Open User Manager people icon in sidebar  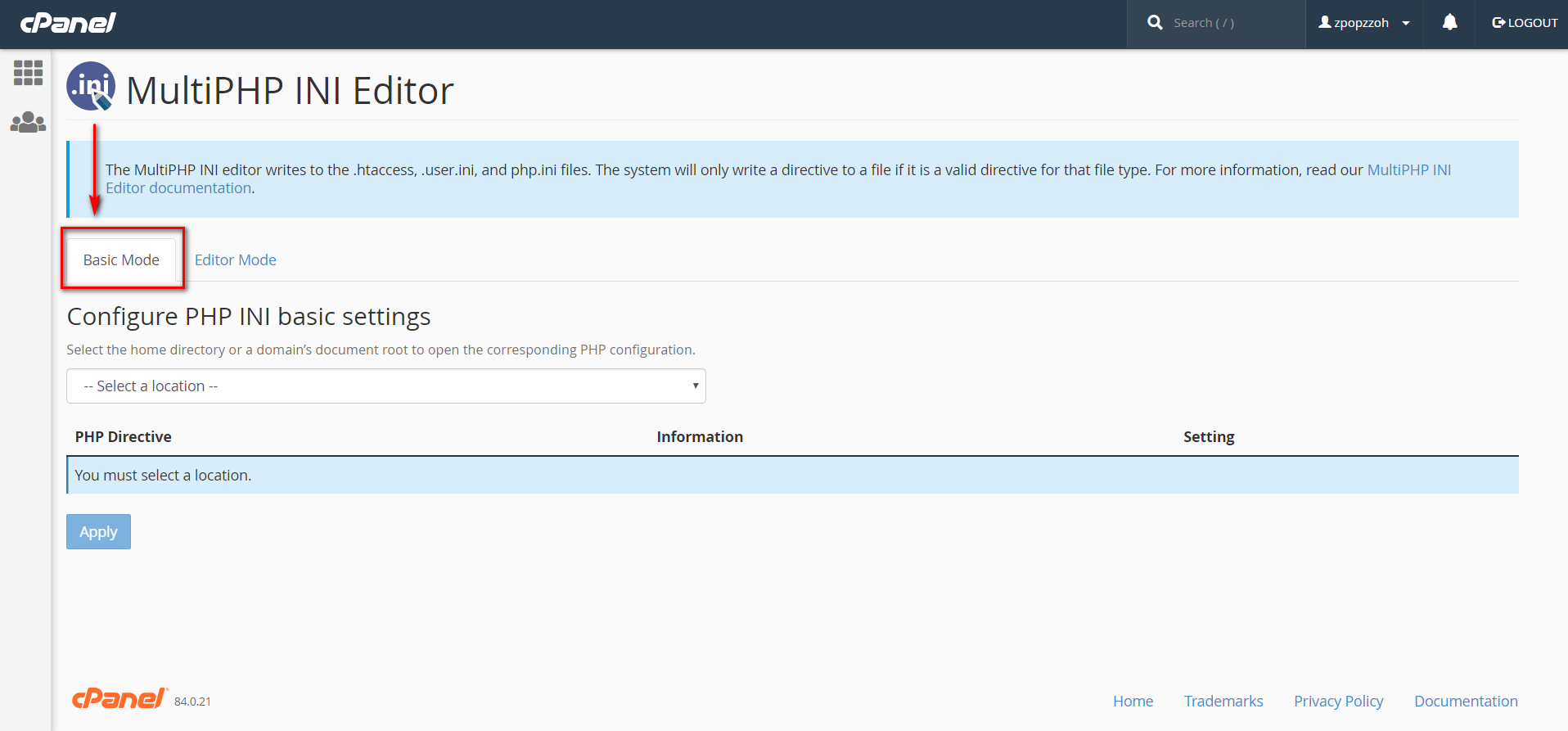tap(28, 122)
